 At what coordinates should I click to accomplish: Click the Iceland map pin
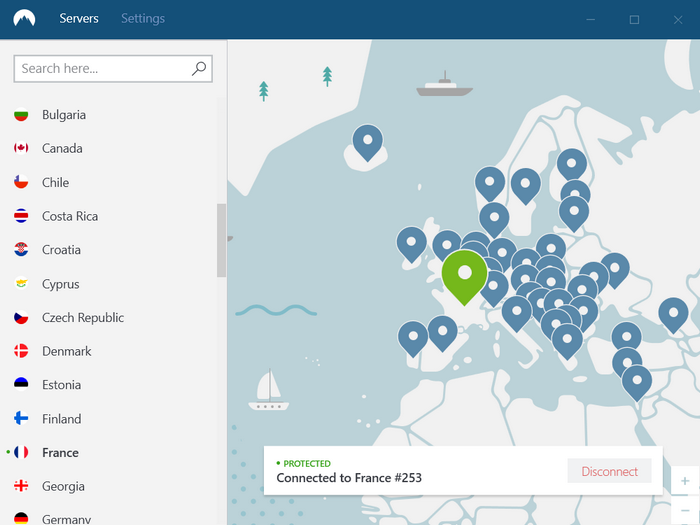[x=368, y=143]
